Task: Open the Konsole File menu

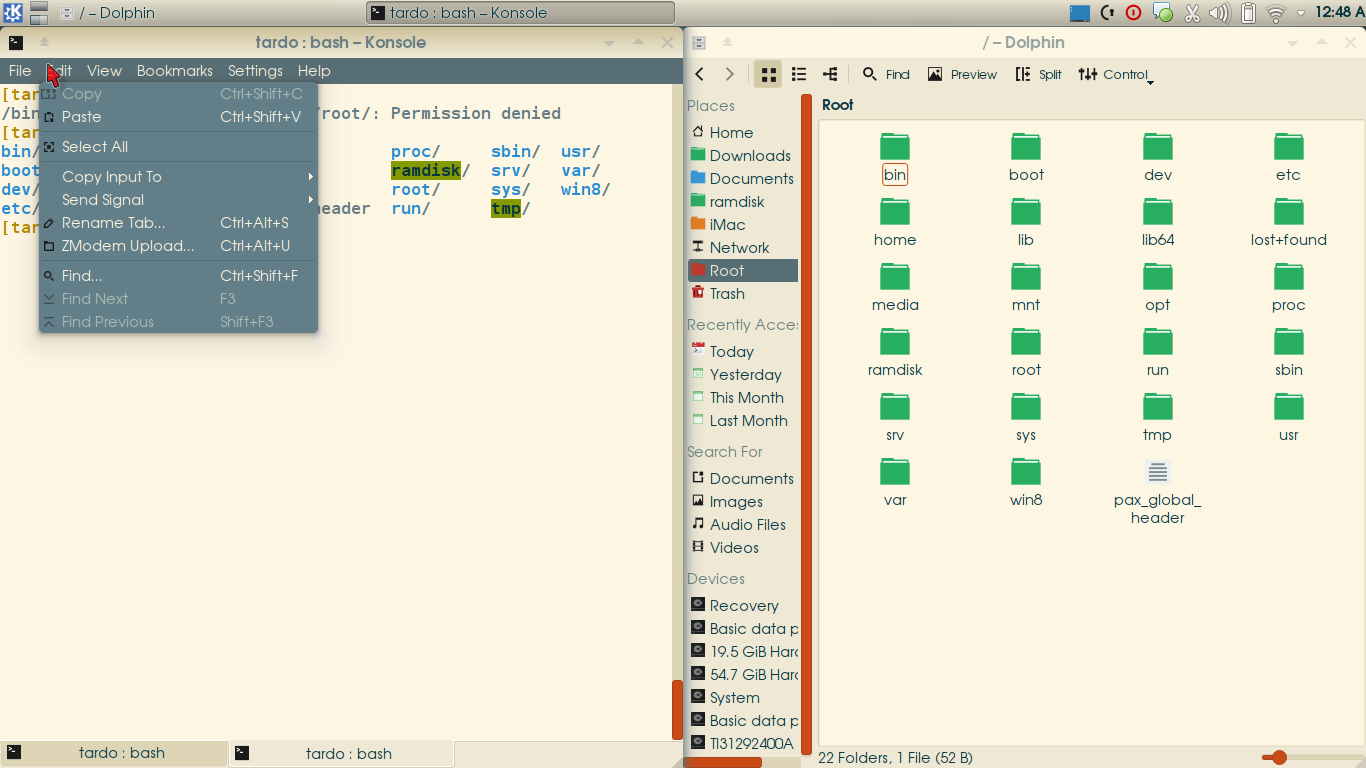Action: (x=20, y=70)
